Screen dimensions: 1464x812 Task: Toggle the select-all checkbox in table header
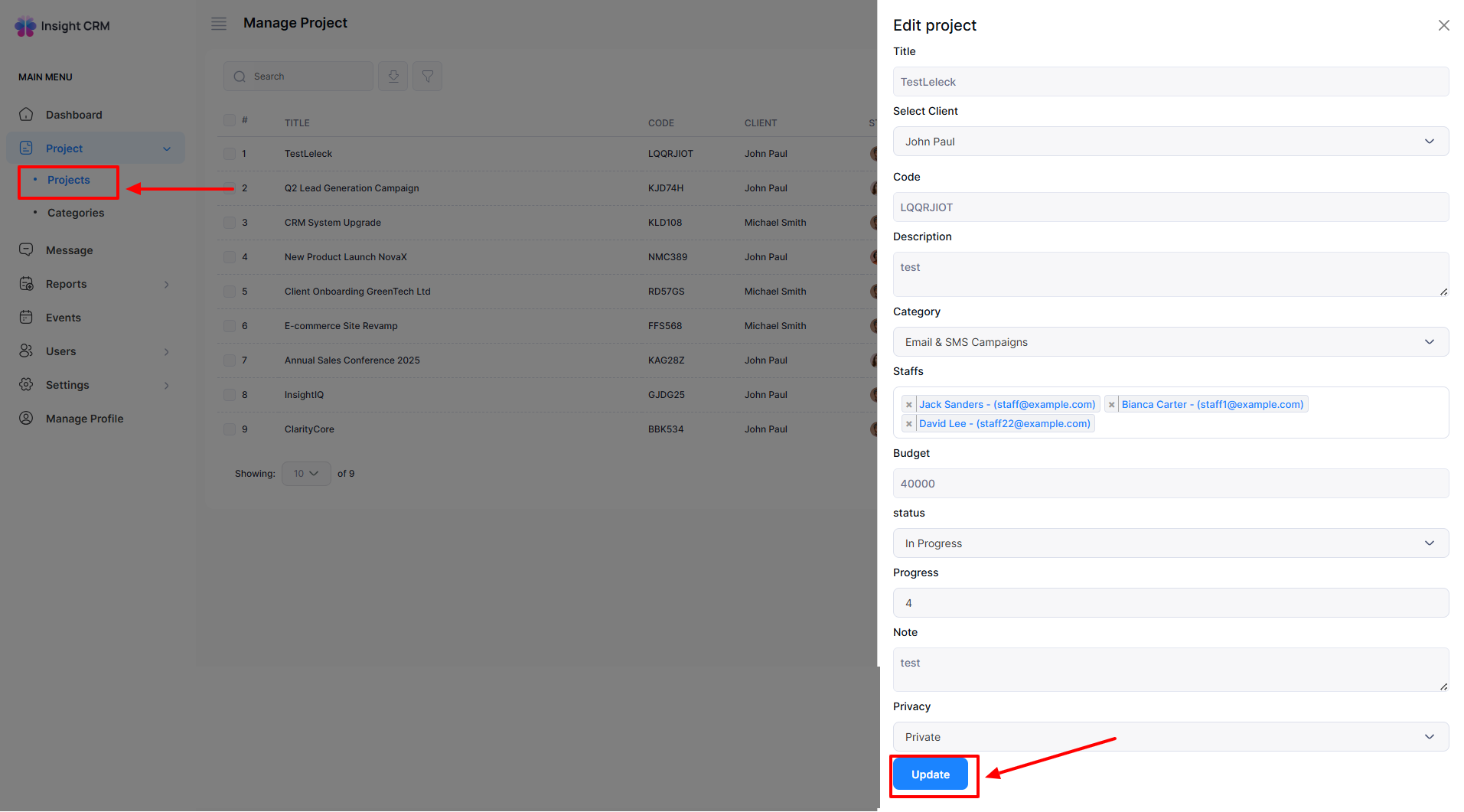pos(230,120)
